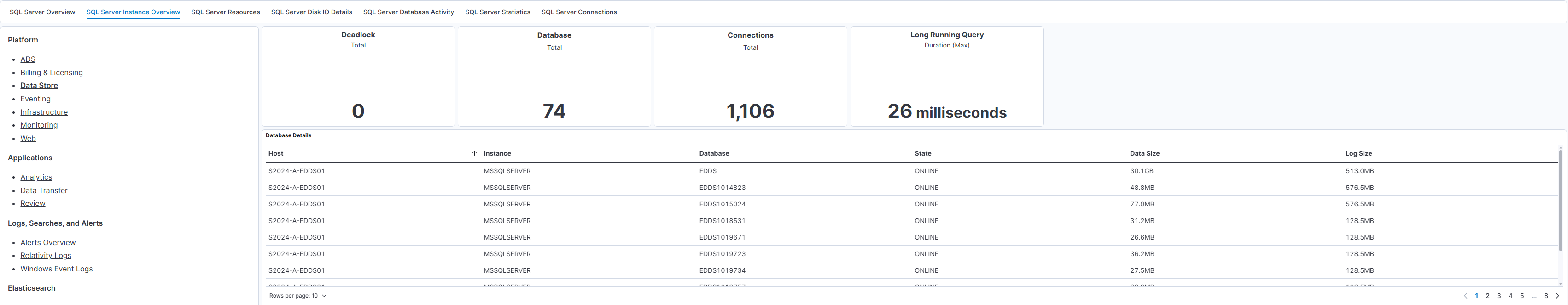Go to the Monitoring link
The image size is (1568, 305).
[39, 125]
